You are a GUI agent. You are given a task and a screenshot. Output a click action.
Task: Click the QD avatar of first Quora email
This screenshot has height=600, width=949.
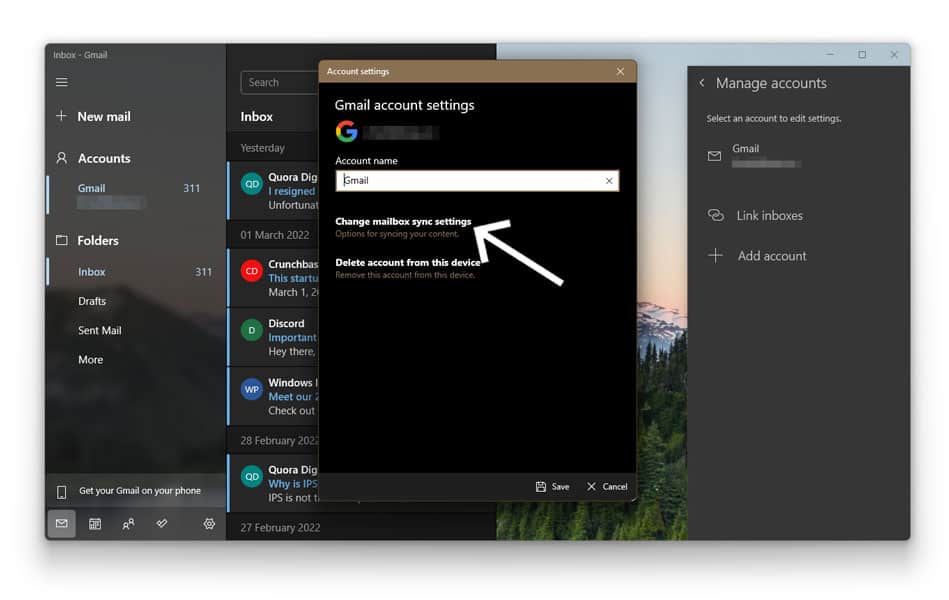tap(252, 184)
